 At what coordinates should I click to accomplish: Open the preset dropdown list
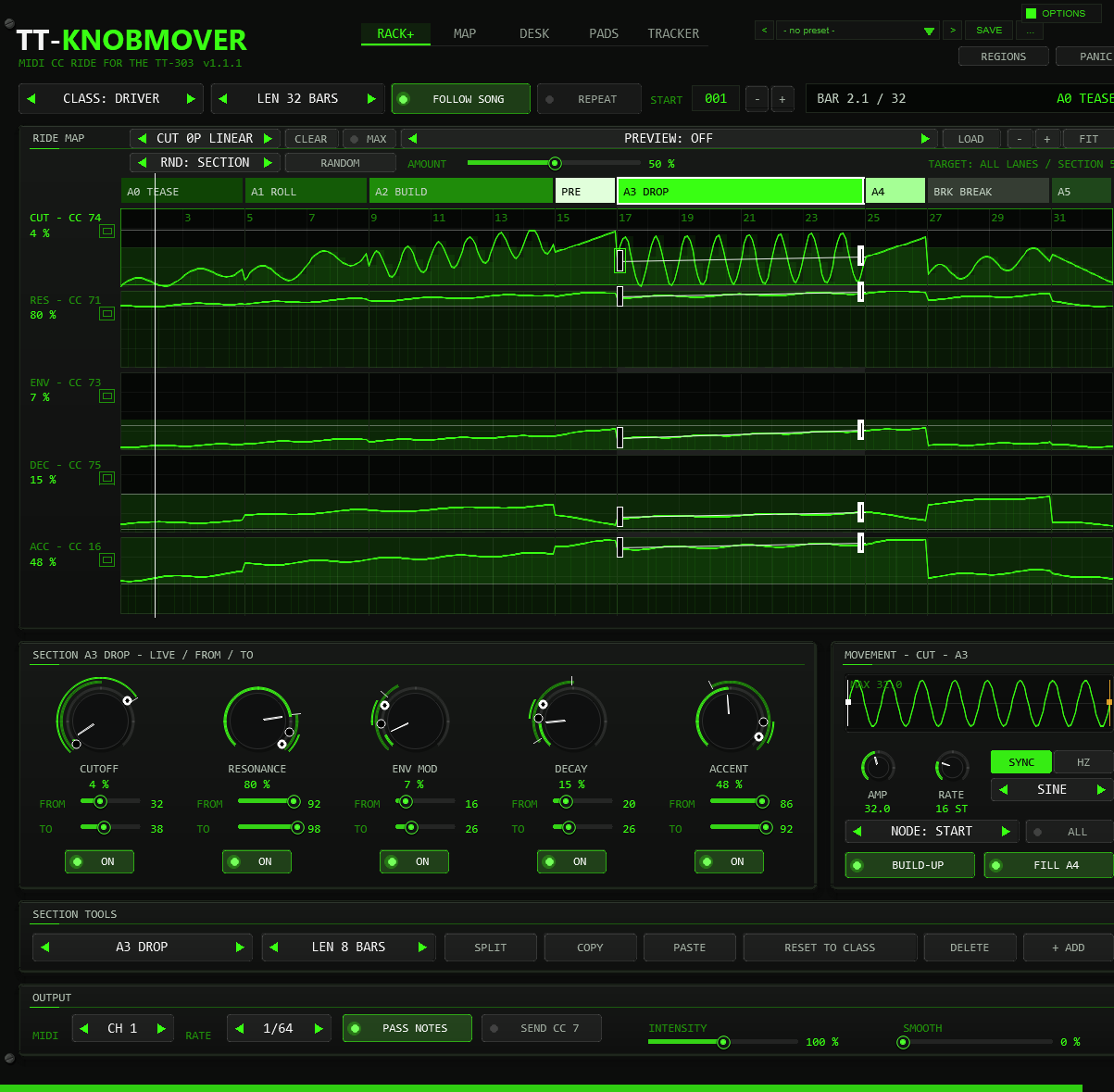(857, 31)
